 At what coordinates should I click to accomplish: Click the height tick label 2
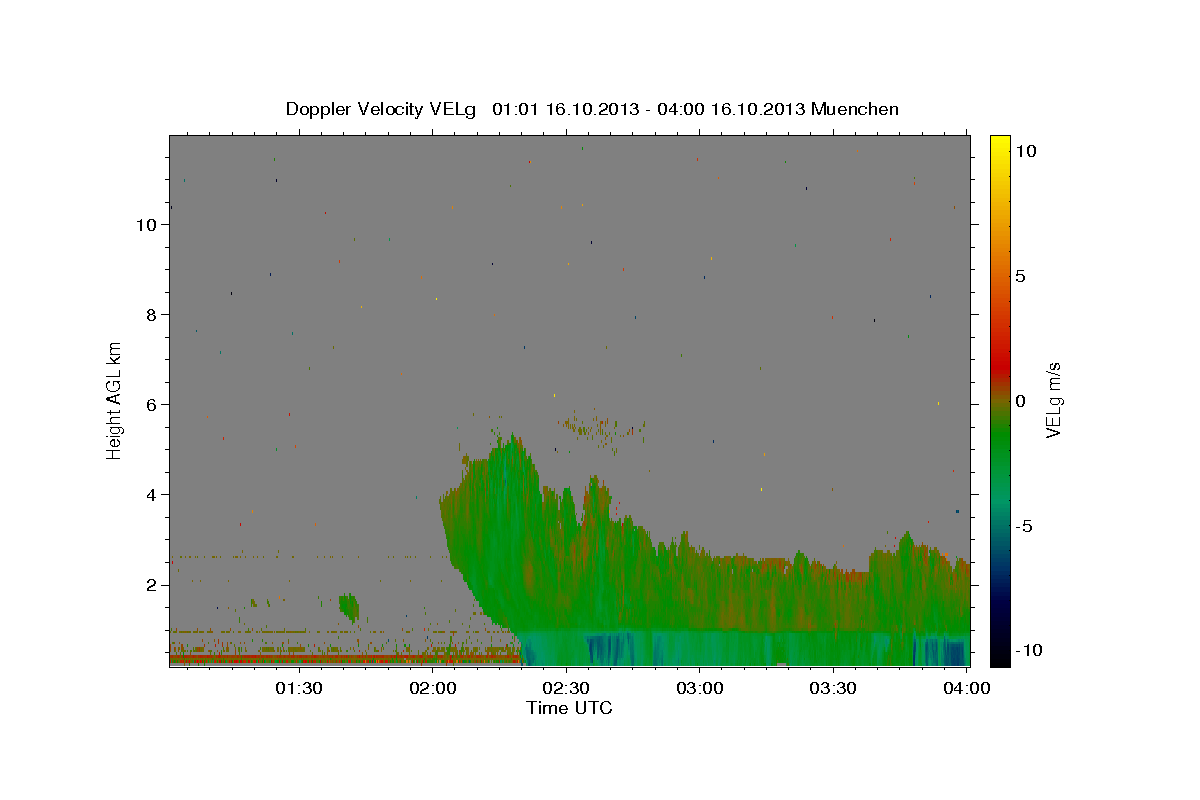point(152,585)
